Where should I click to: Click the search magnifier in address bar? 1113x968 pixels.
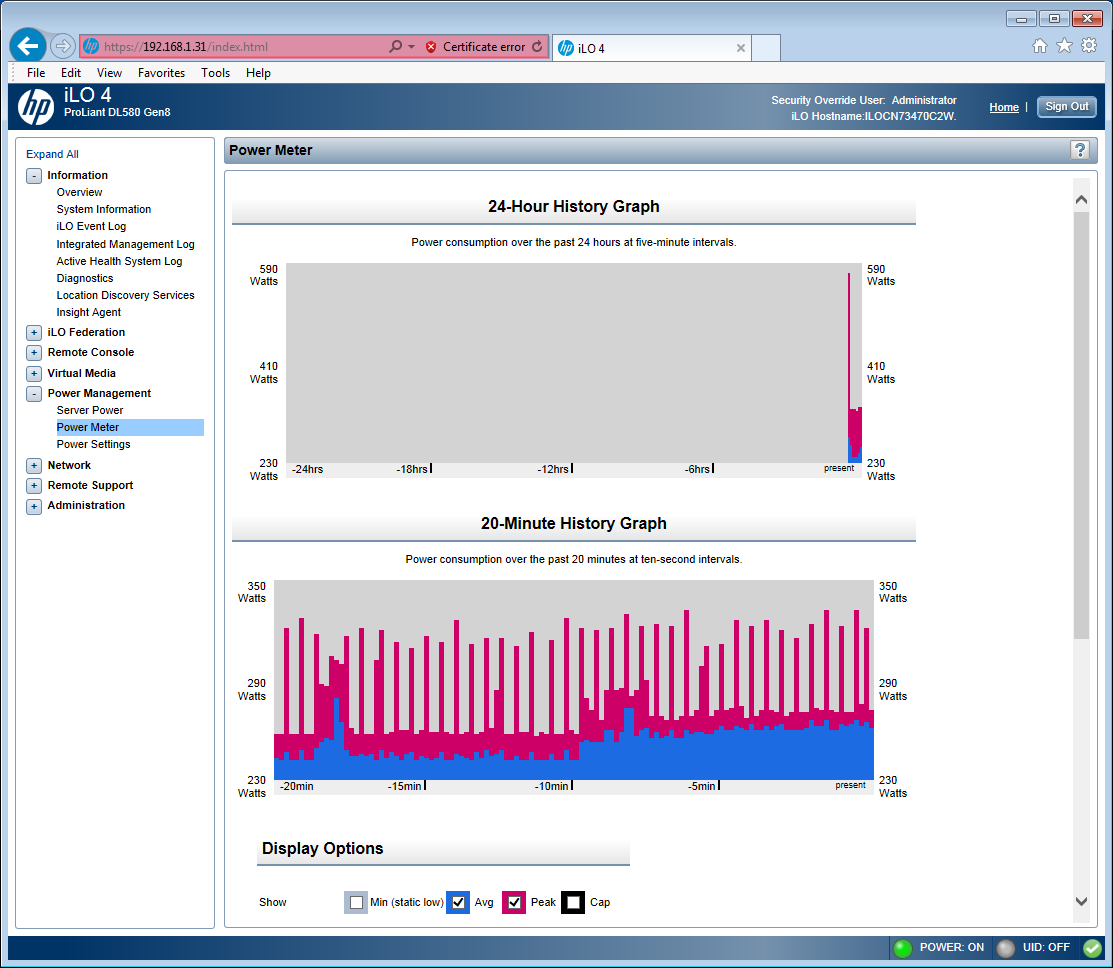[x=396, y=47]
